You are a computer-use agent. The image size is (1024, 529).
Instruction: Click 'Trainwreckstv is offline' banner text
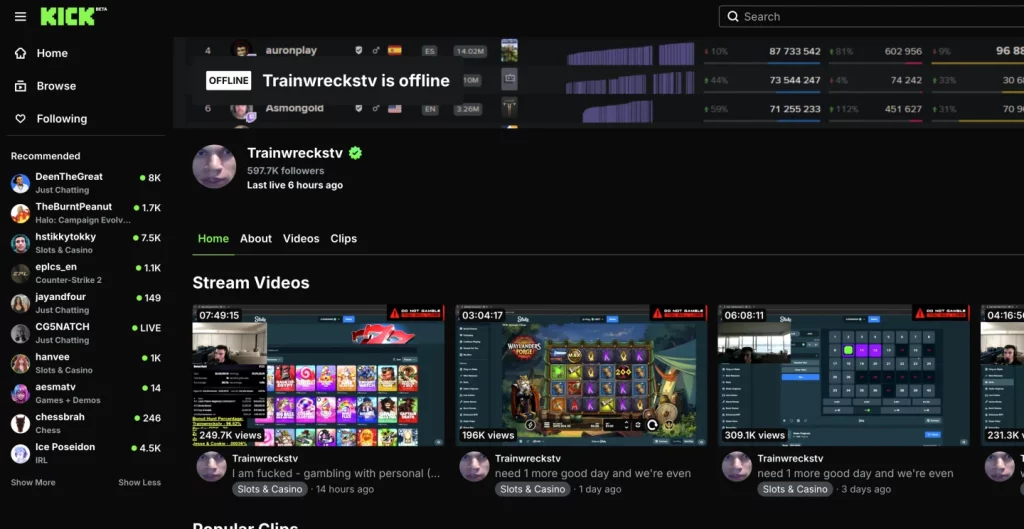356,80
